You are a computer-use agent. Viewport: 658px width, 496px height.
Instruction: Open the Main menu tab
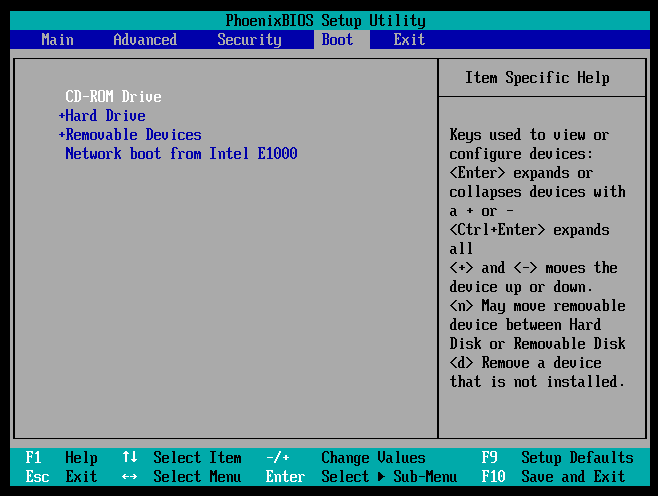click(x=57, y=39)
